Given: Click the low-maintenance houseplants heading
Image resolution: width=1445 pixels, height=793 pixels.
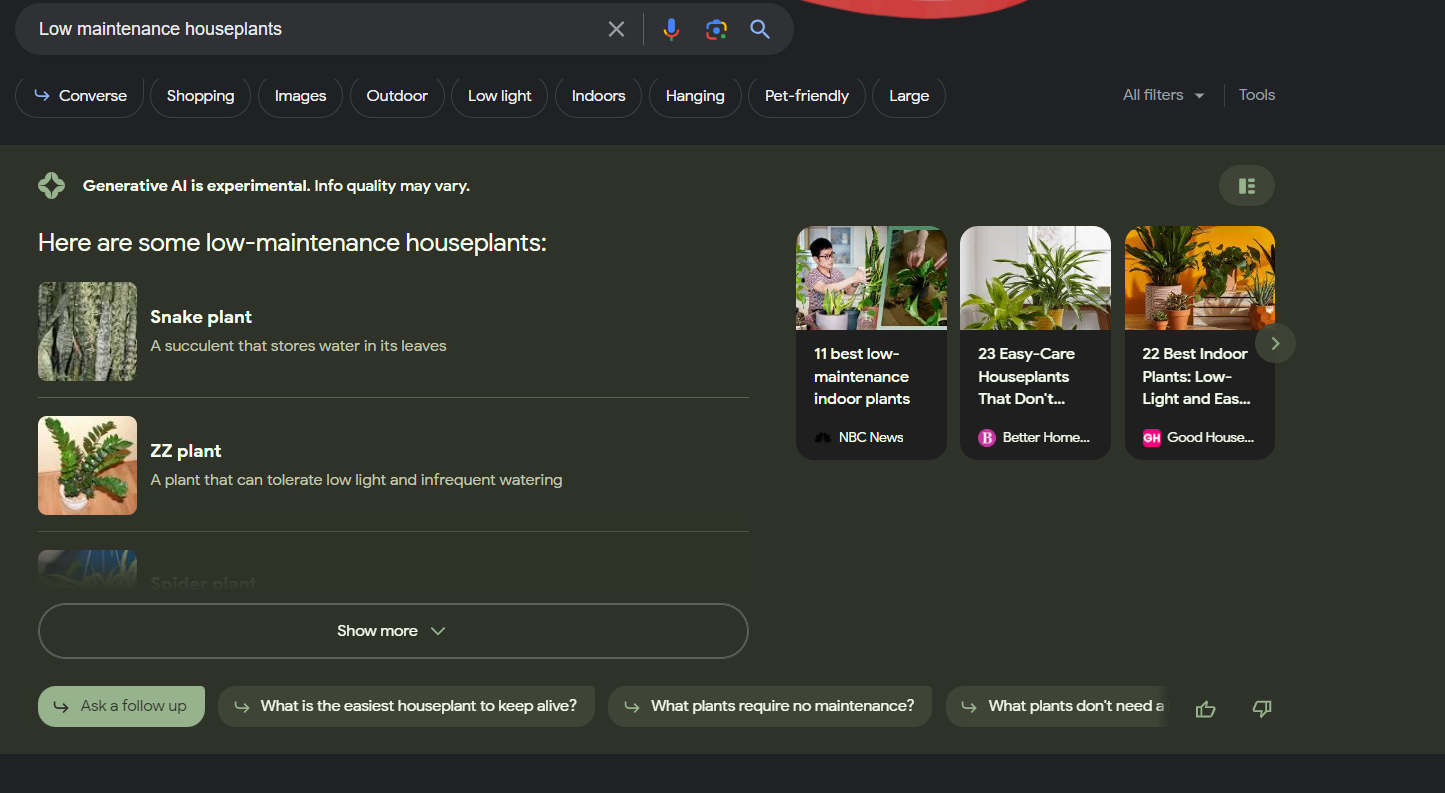Looking at the screenshot, I should pyautogui.click(x=292, y=243).
